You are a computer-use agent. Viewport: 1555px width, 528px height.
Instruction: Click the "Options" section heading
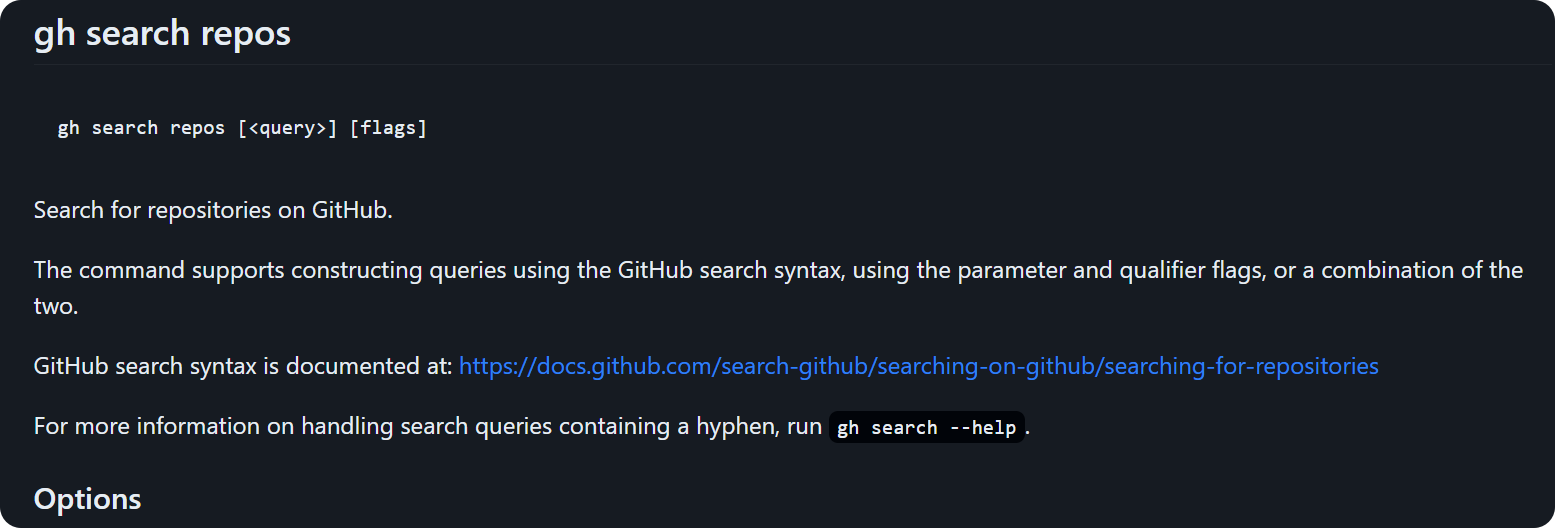[x=88, y=499]
